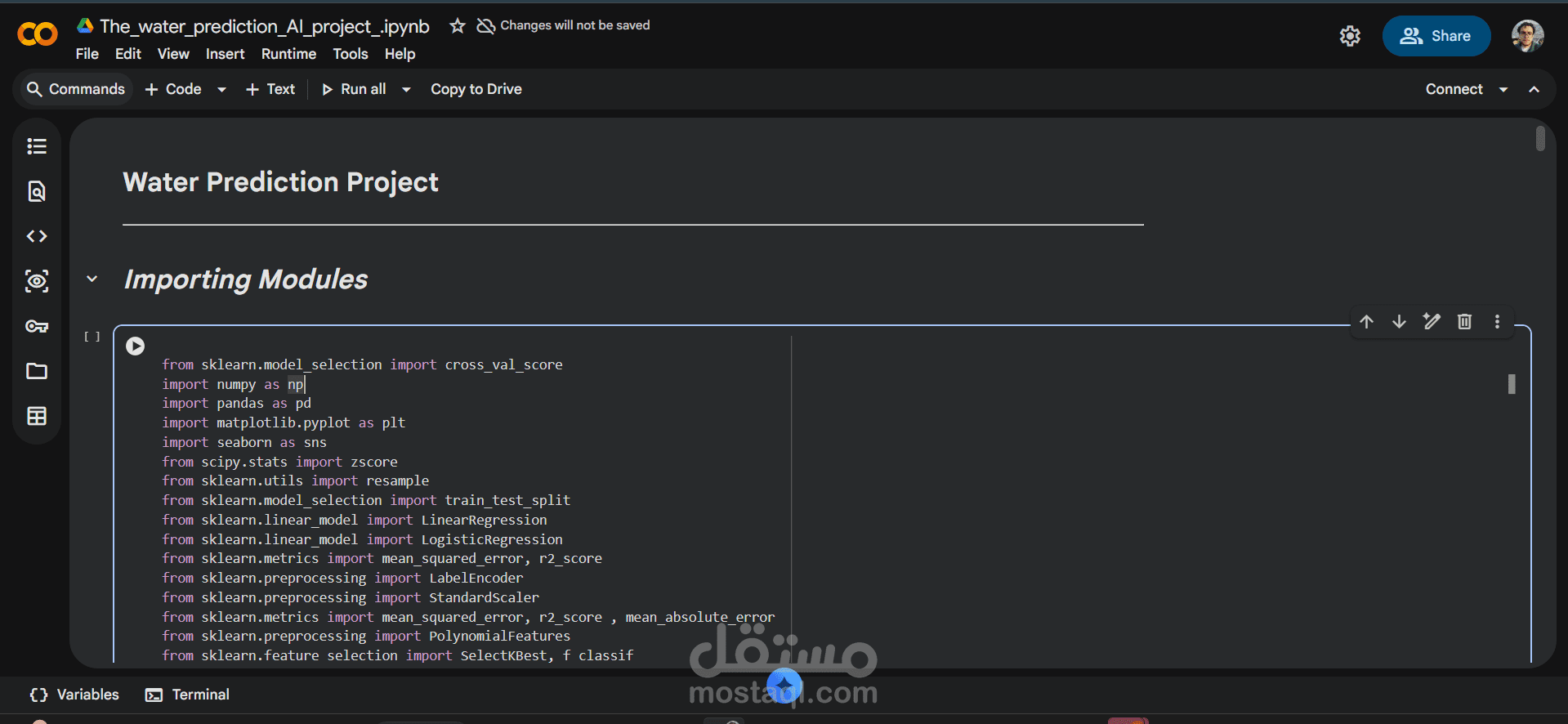Screen dimensions: 1568x724
Task: Click the line importing train_test_split
Action: [x=366, y=500]
